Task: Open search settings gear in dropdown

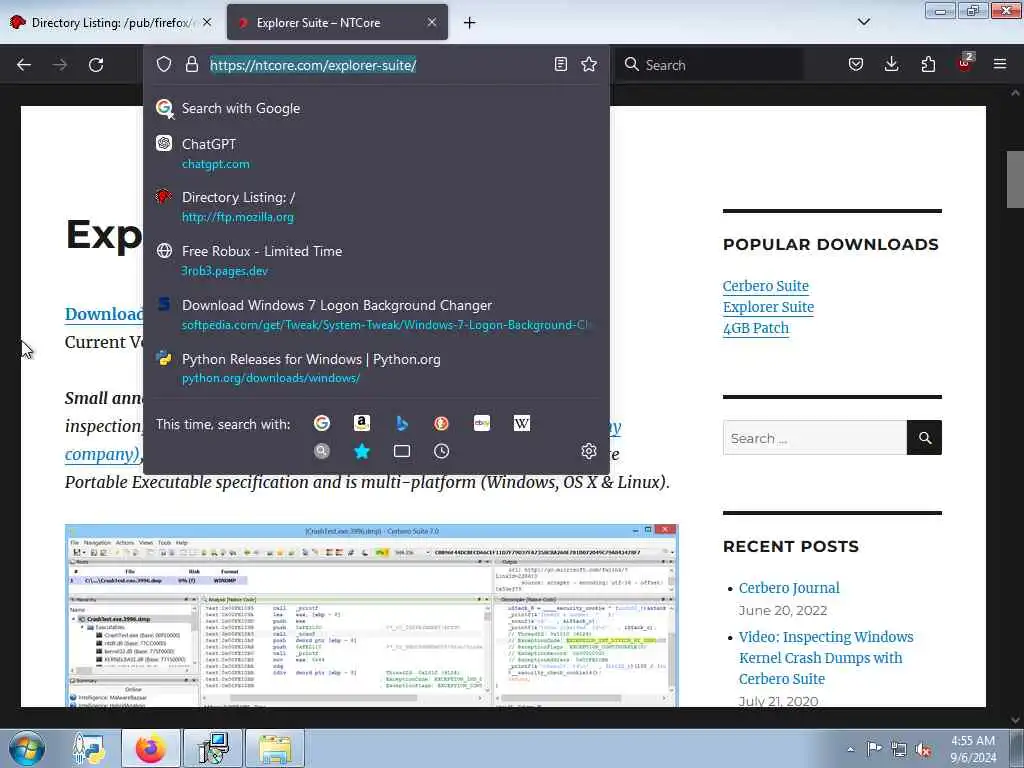Action: click(589, 451)
